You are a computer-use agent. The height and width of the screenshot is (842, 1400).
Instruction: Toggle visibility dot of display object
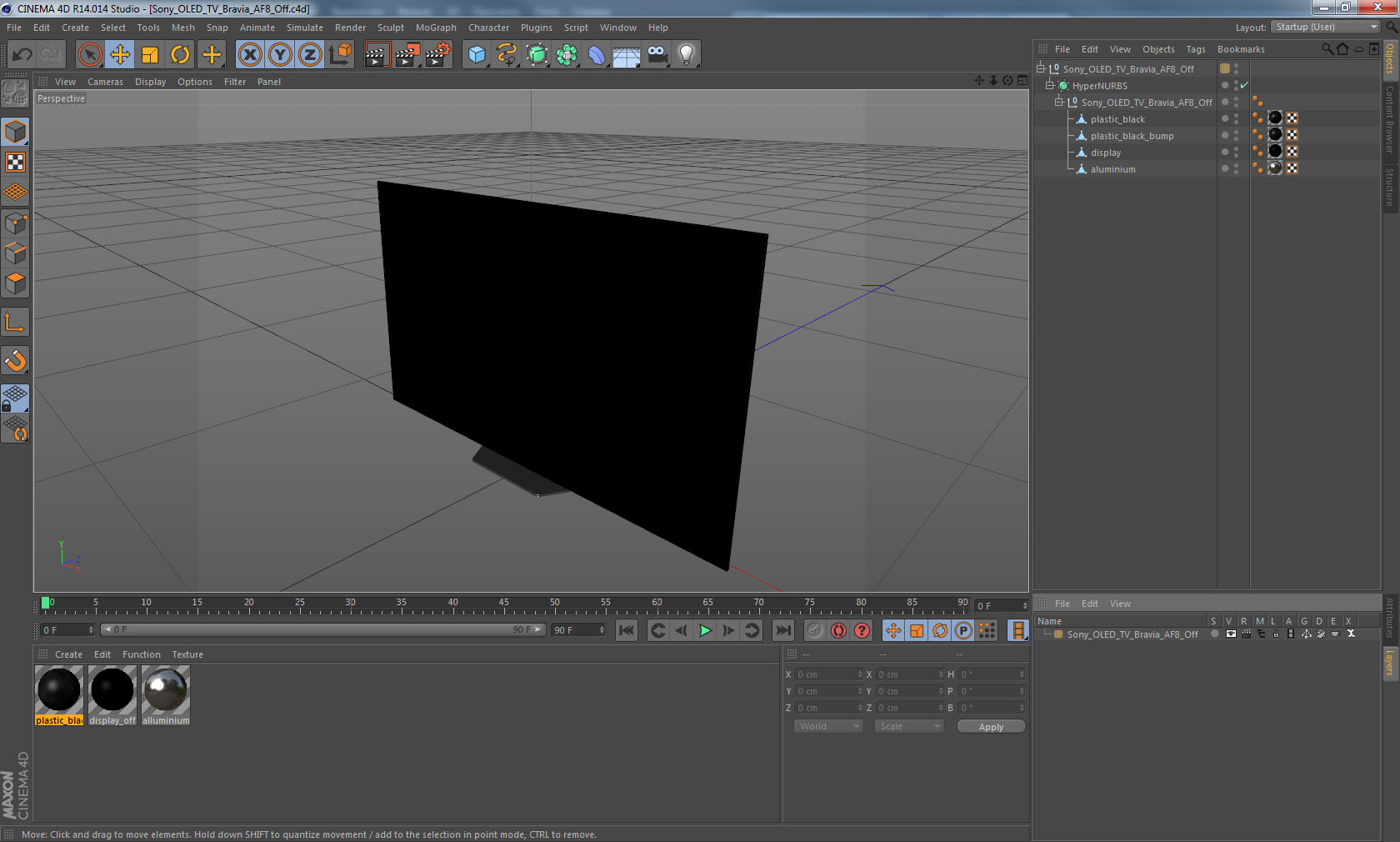[1236, 152]
